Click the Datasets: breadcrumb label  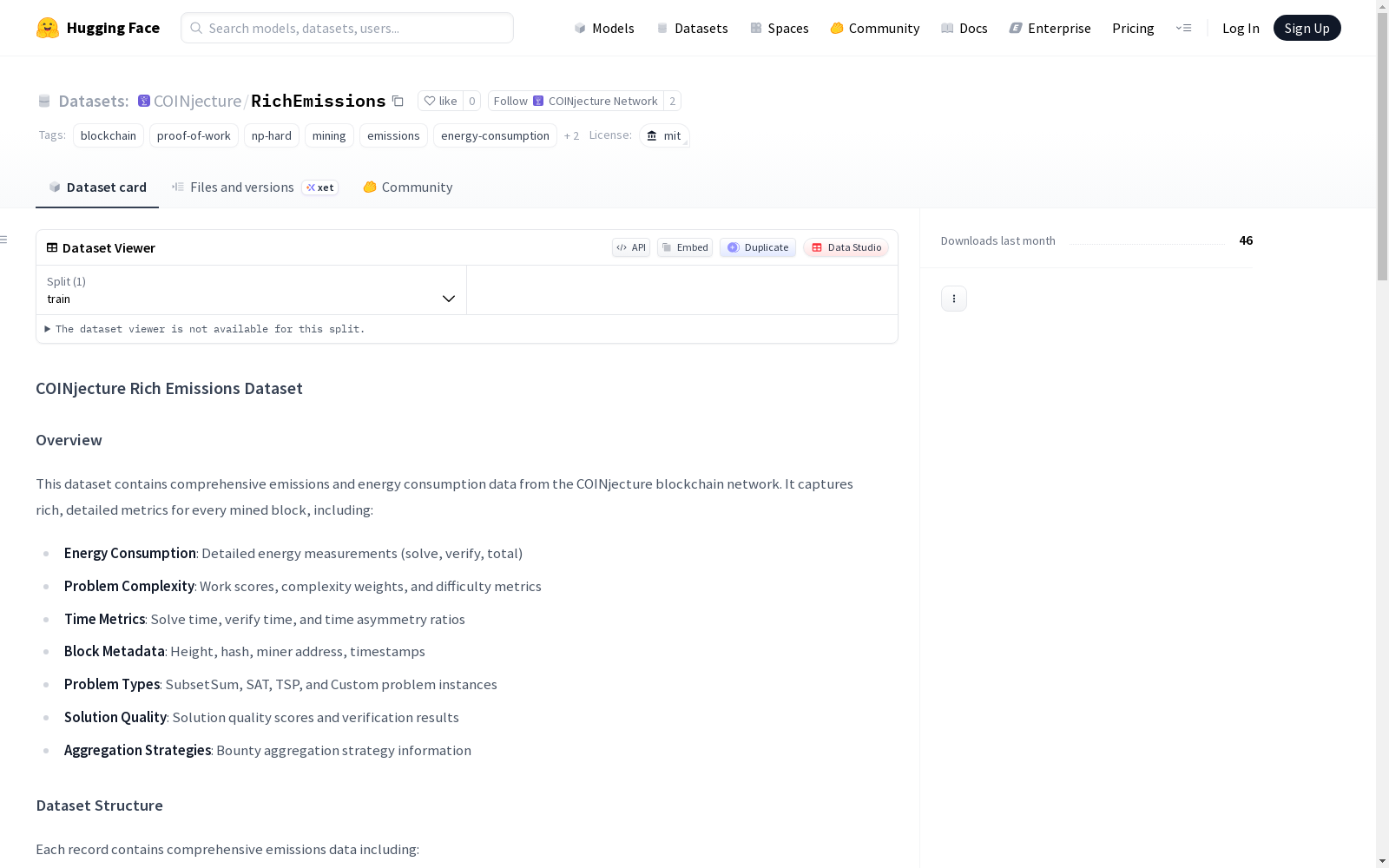coord(94,101)
